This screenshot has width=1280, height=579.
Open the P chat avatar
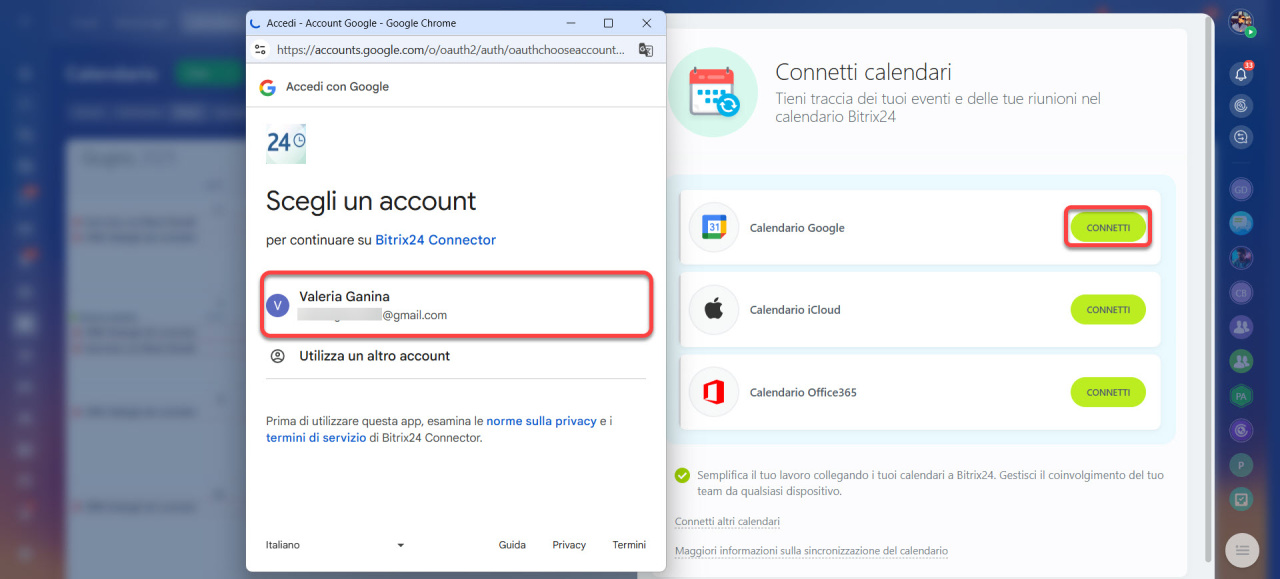[1241, 464]
